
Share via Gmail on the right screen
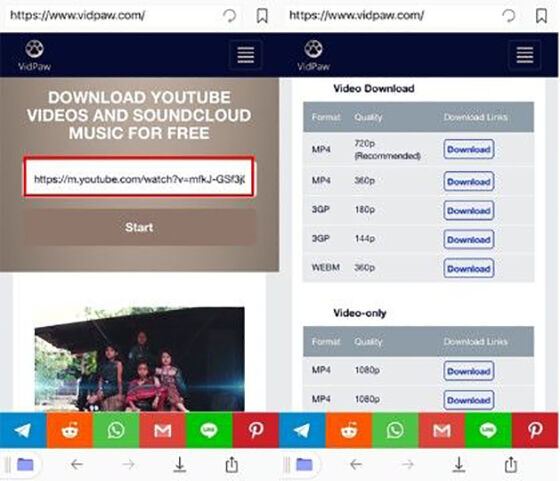(442, 430)
